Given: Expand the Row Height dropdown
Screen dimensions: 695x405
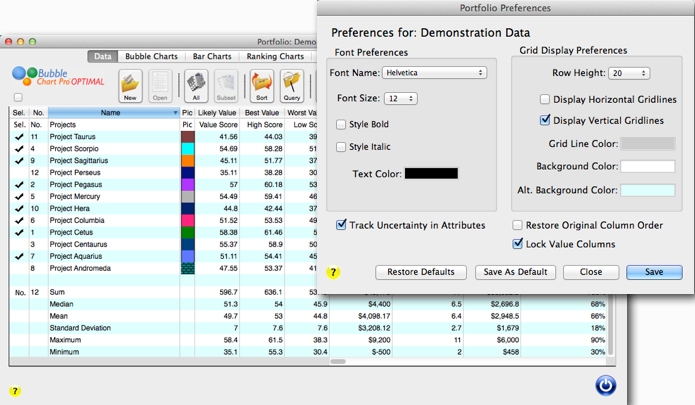Looking at the screenshot, I should (630, 73).
